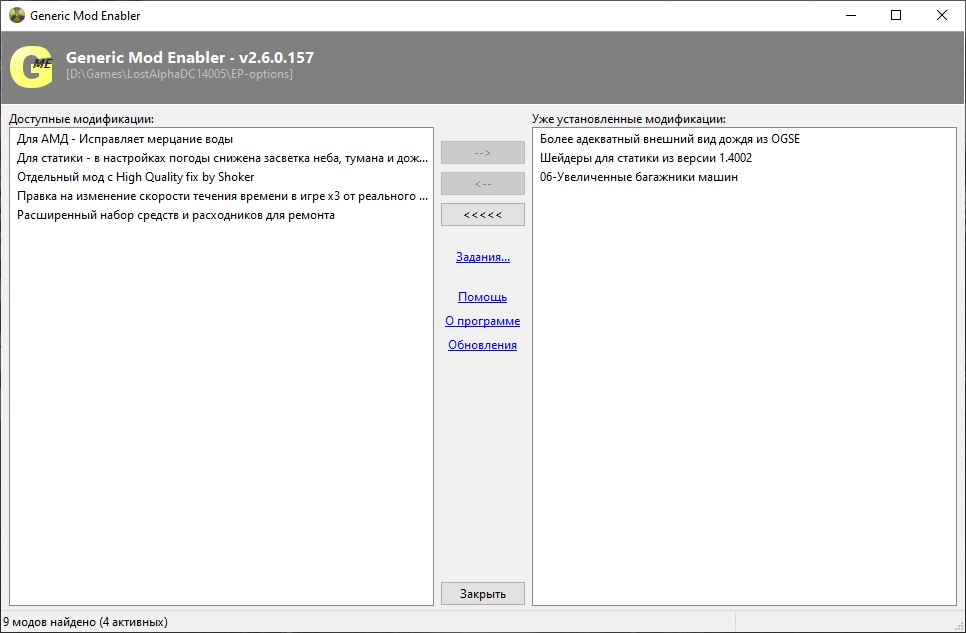Select mod 'Правка на изменение скорости течения времени'
This screenshot has height=633, width=966.
tap(222, 197)
